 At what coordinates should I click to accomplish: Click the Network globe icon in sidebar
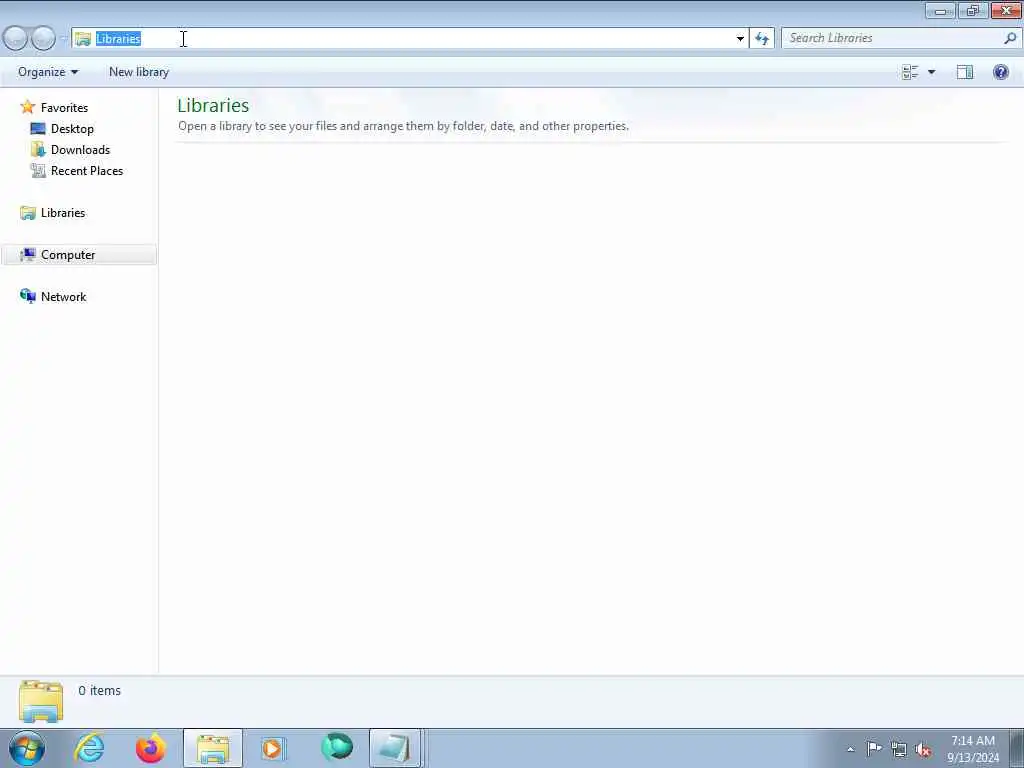(27, 296)
